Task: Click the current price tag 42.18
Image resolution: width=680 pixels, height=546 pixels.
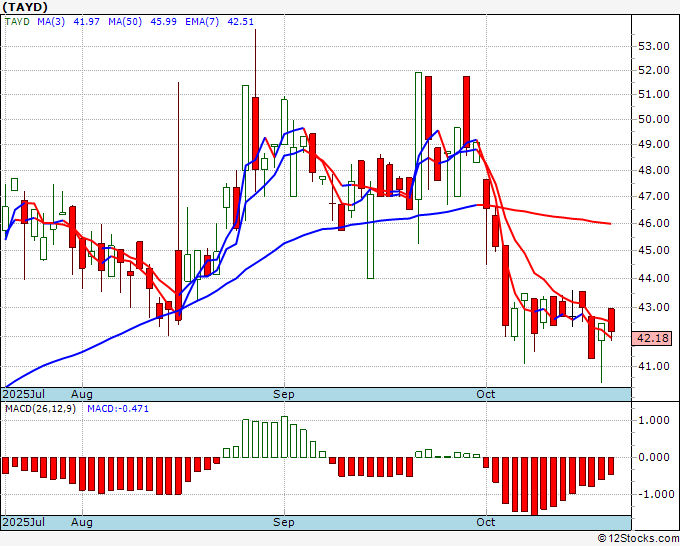Action: coord(652,338)
